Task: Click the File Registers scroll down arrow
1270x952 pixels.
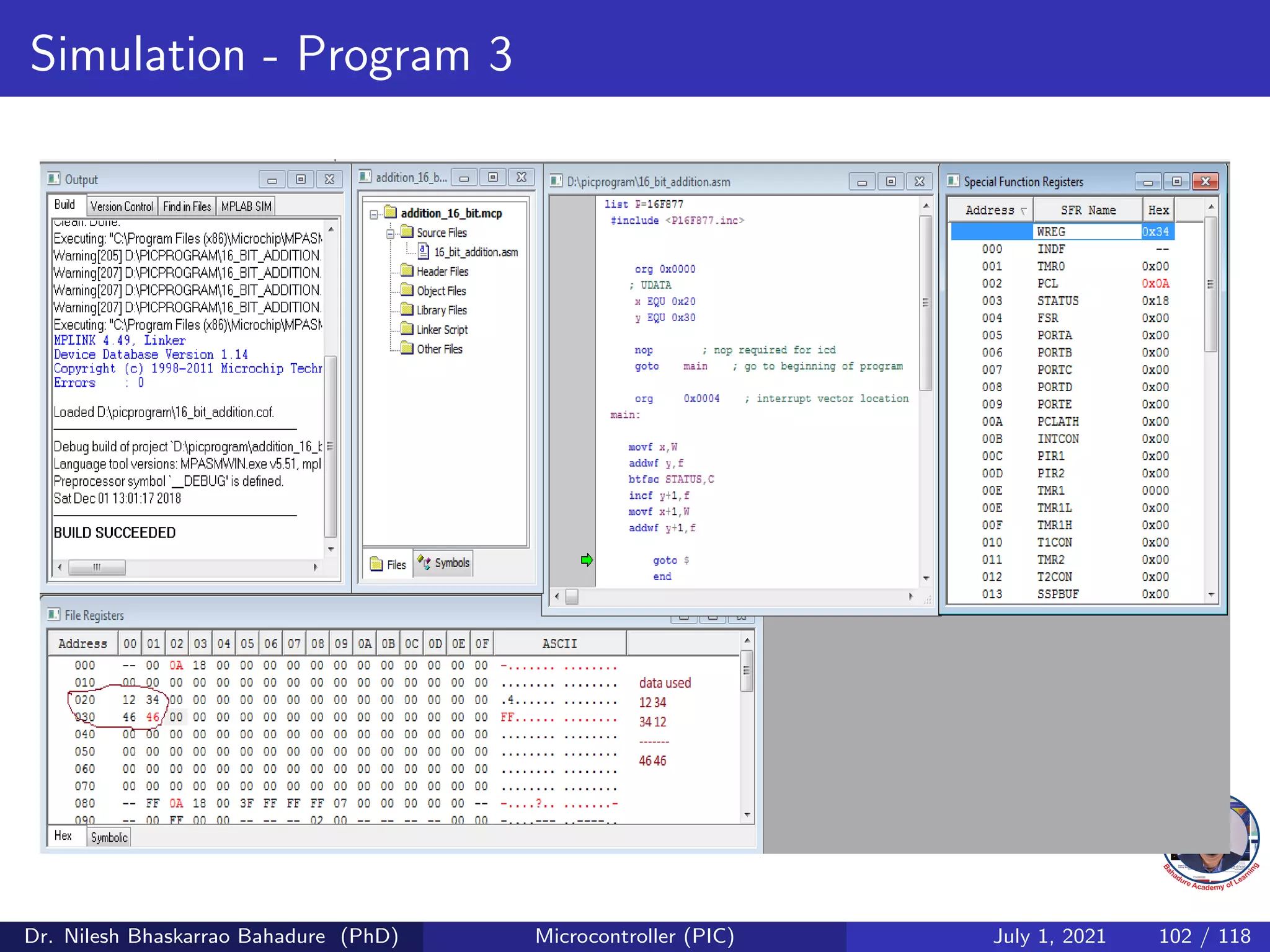Action: (747, 814)
